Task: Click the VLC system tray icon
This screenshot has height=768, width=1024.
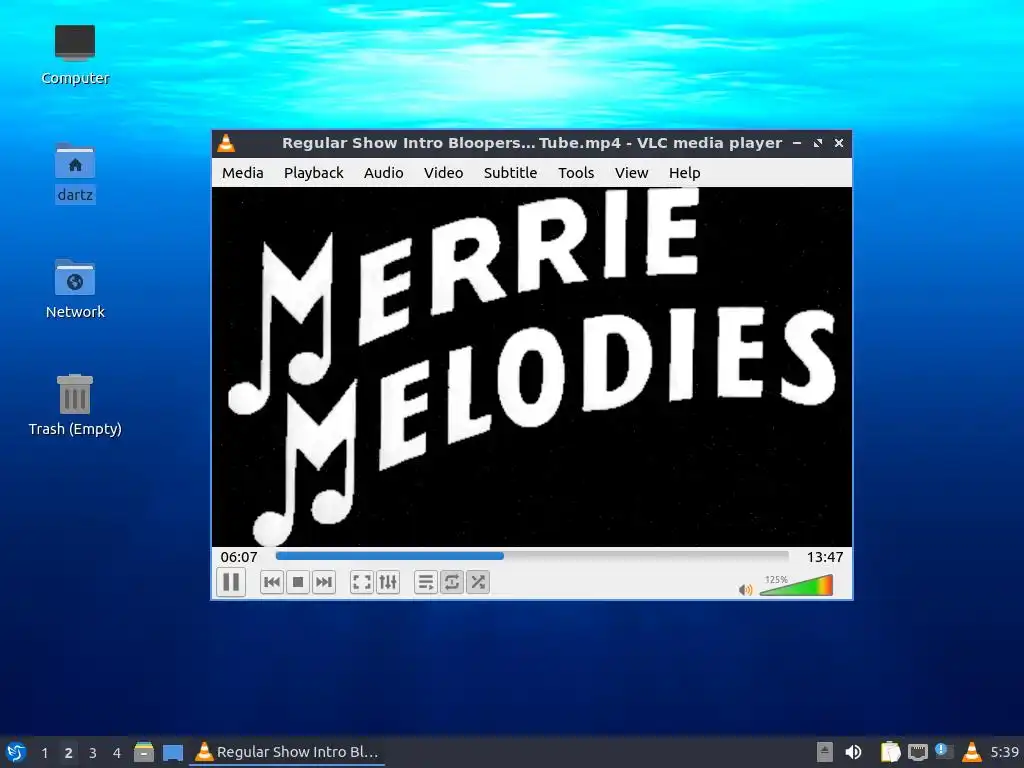Action: point(972,752)
